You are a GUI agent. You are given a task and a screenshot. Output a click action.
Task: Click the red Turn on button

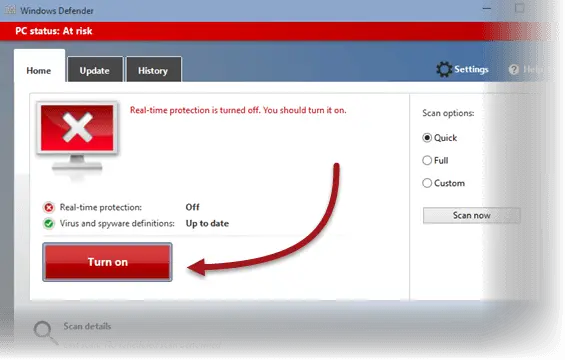tap(107, 262)
